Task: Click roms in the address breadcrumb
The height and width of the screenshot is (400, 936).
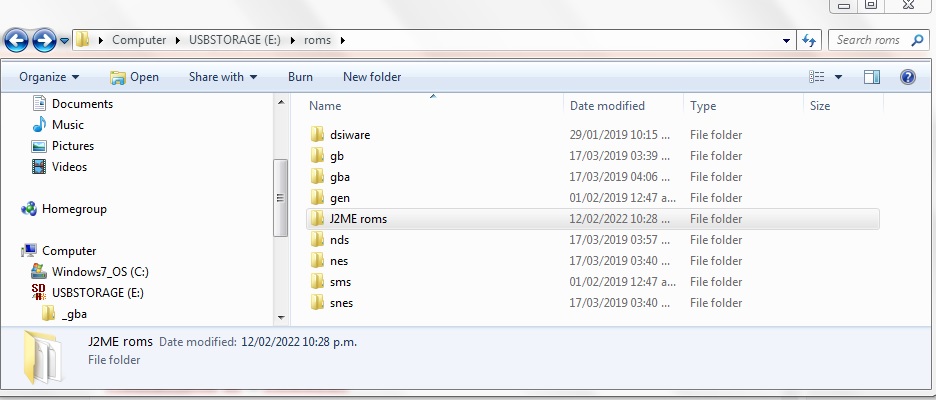Action: point(317,40)
